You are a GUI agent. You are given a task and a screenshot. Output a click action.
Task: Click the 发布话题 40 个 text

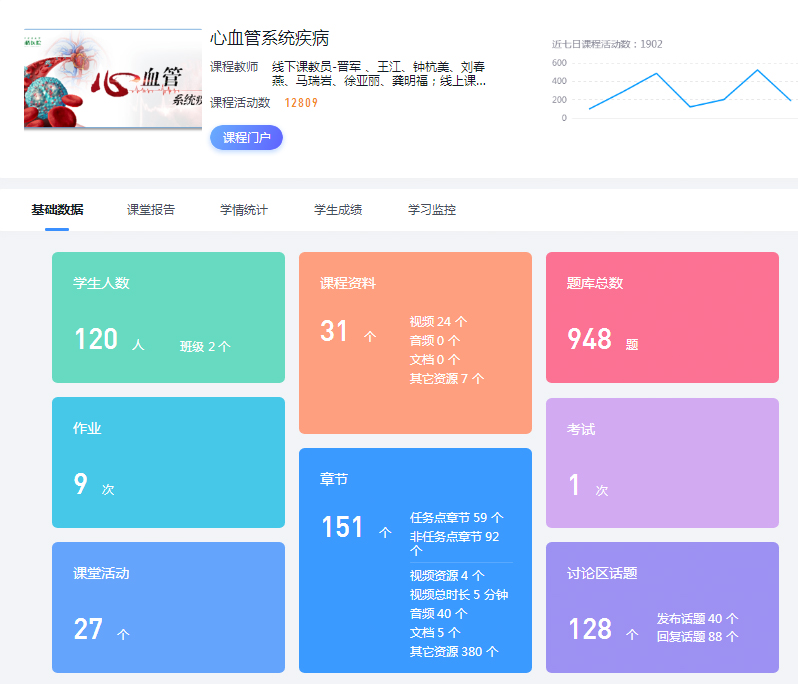pyautogui.click(x=697, y=619)
